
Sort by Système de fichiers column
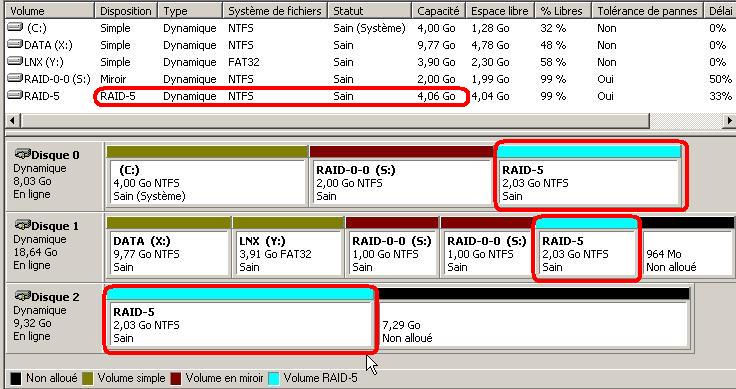[x=275, y=11]
